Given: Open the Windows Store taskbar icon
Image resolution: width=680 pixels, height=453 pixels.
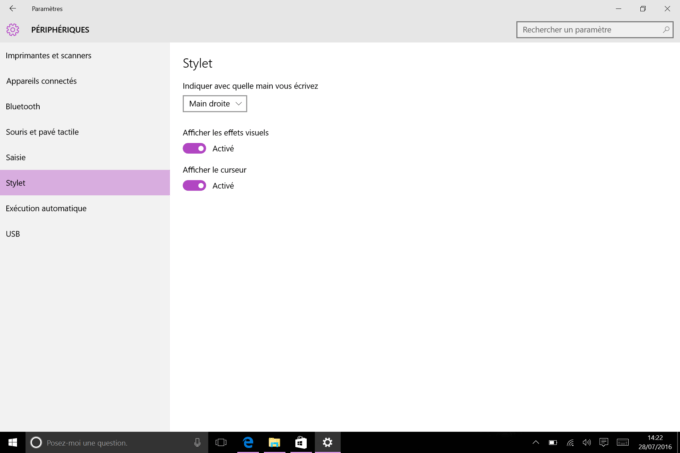Looking at the screenshot, I should tap(301, 443).
